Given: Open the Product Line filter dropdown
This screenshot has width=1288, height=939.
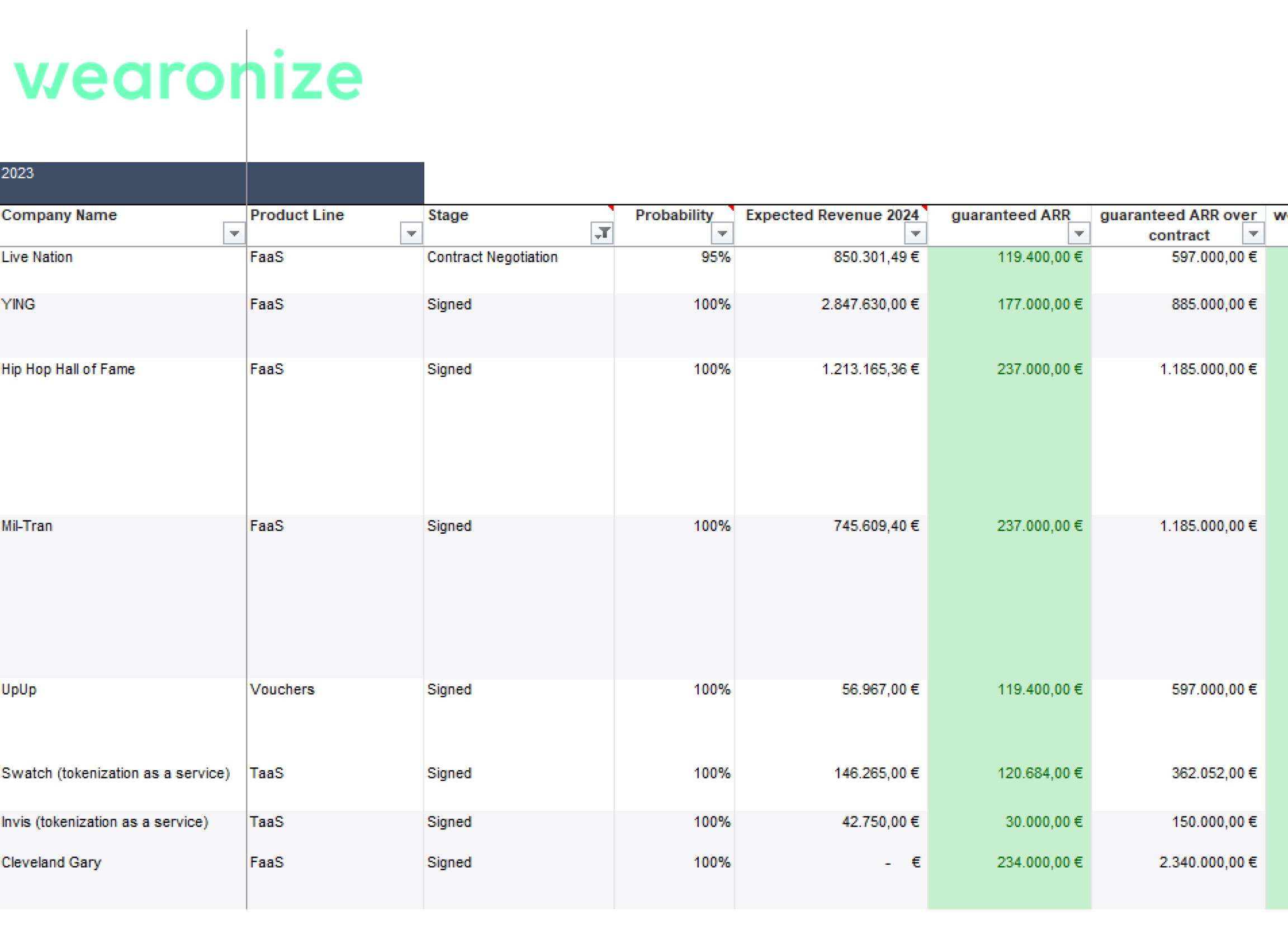Looking at the screenshot, I should click(411, 233).
